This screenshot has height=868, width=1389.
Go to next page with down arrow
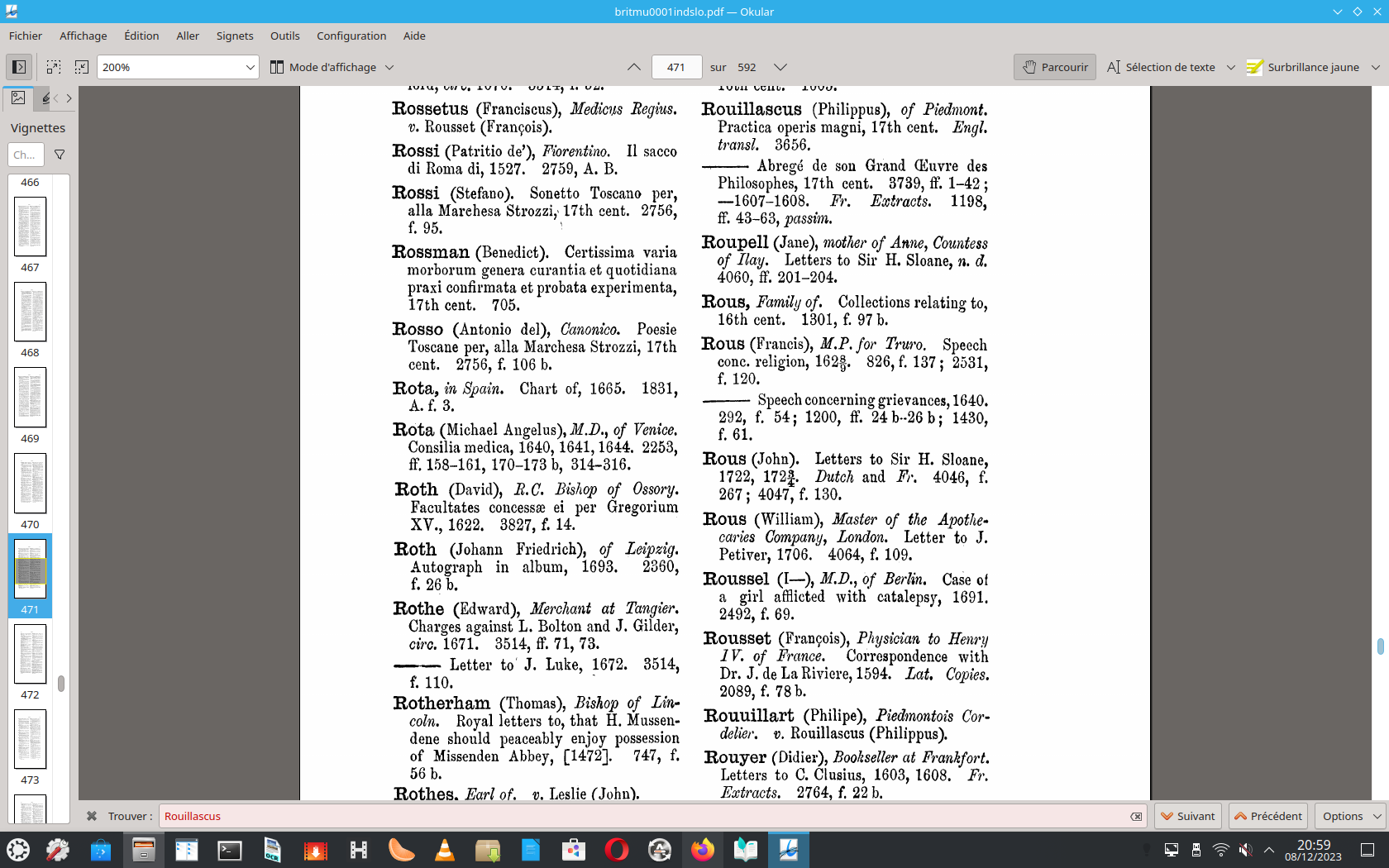click(x=780, y=67)
